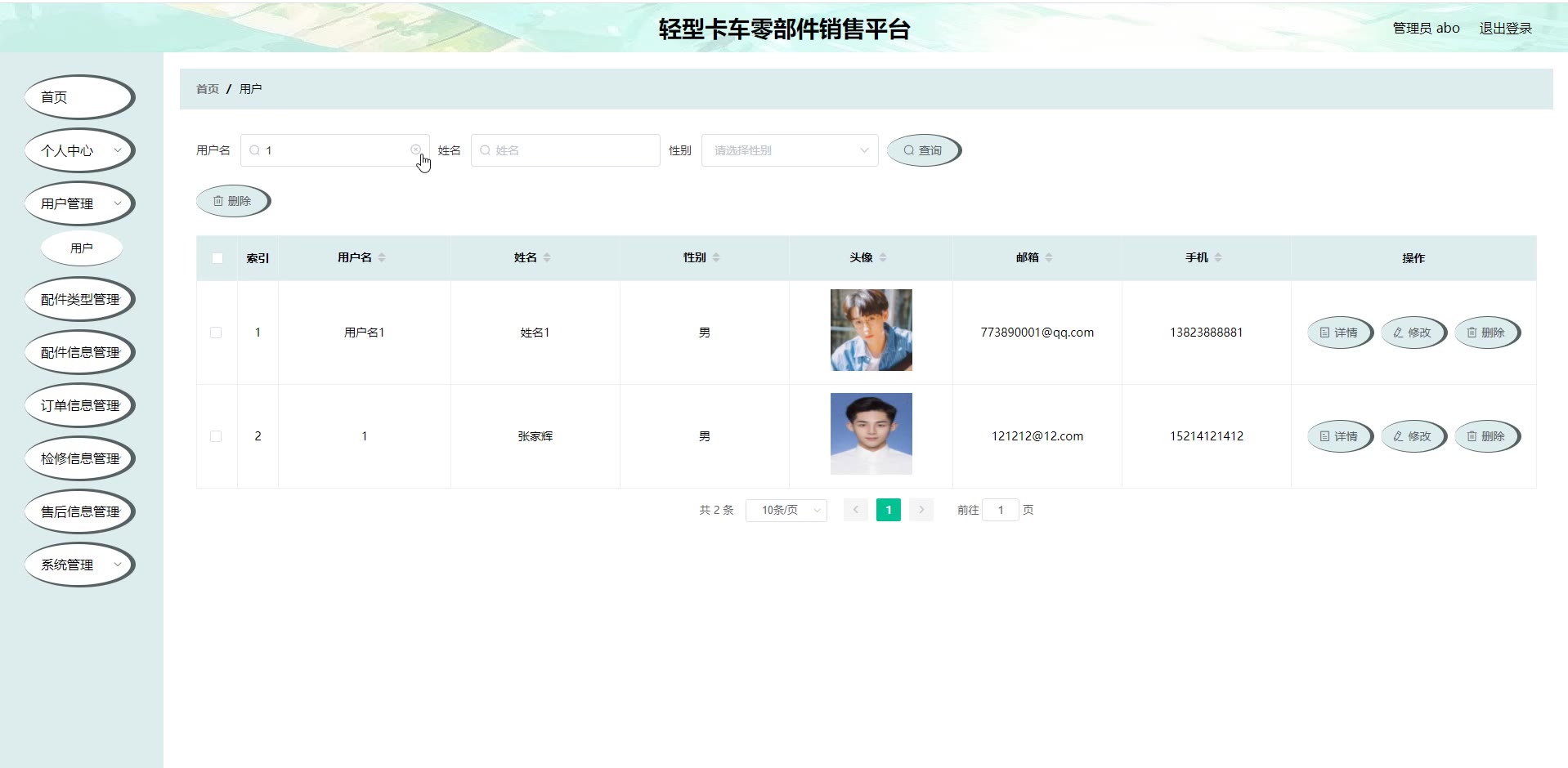This screenshot has height=768, width=1568.
Task: Tick the checkbox for row 用户名1
Action: click(216, 333)
